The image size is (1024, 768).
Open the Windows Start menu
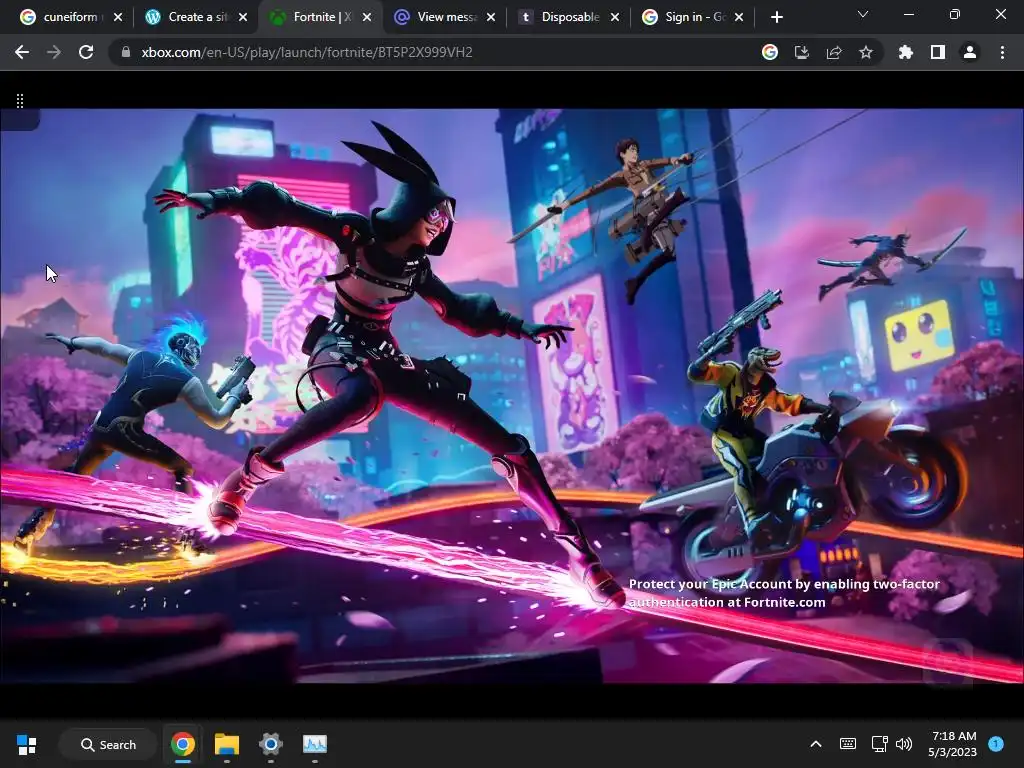point(27,744)
